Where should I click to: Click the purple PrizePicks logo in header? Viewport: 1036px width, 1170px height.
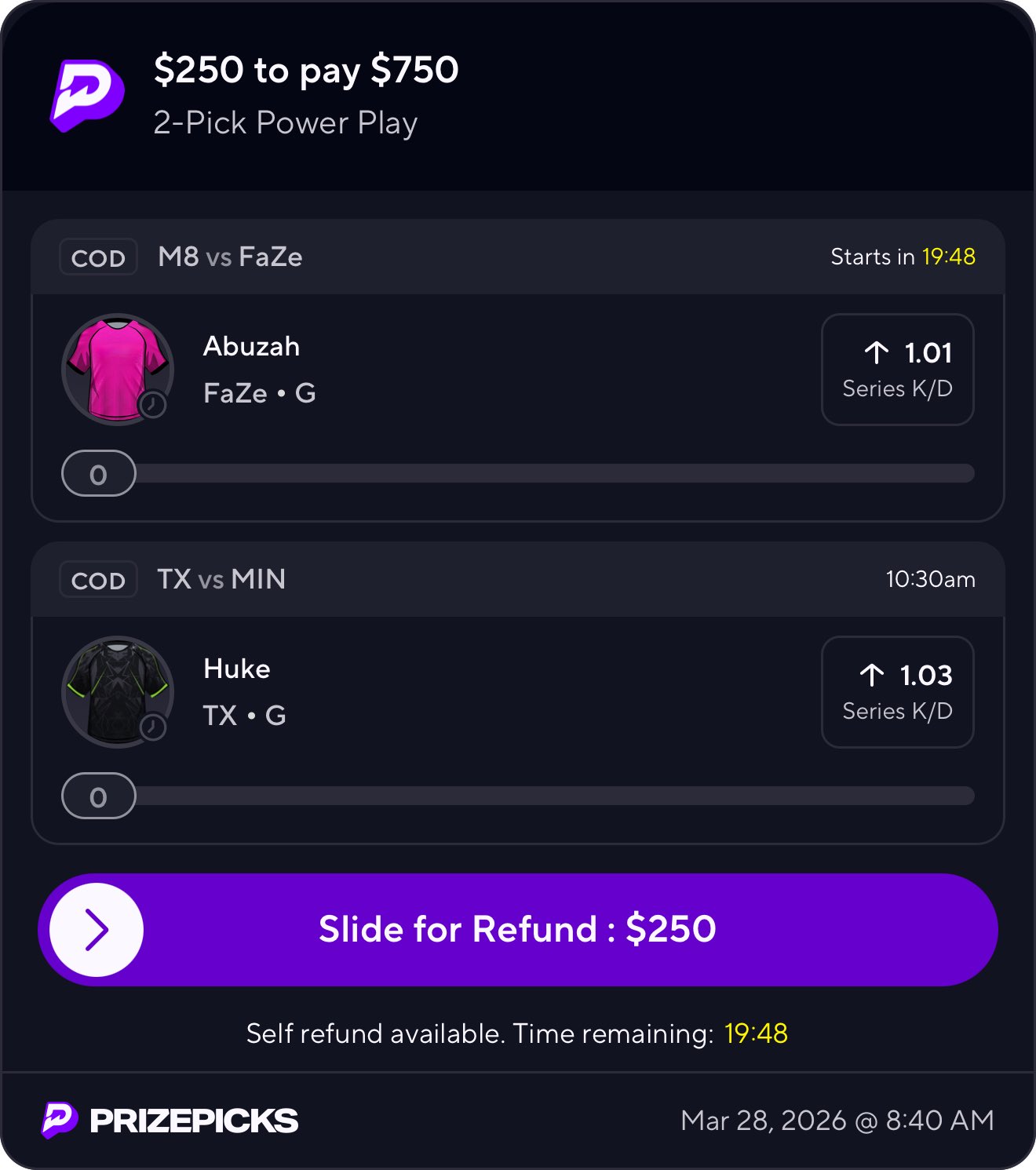(87, 96)
